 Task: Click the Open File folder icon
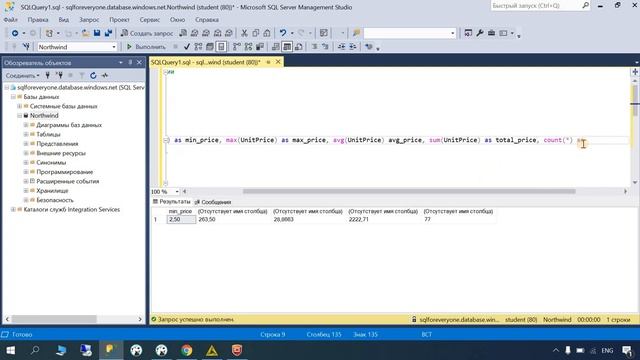click(85, 33)
